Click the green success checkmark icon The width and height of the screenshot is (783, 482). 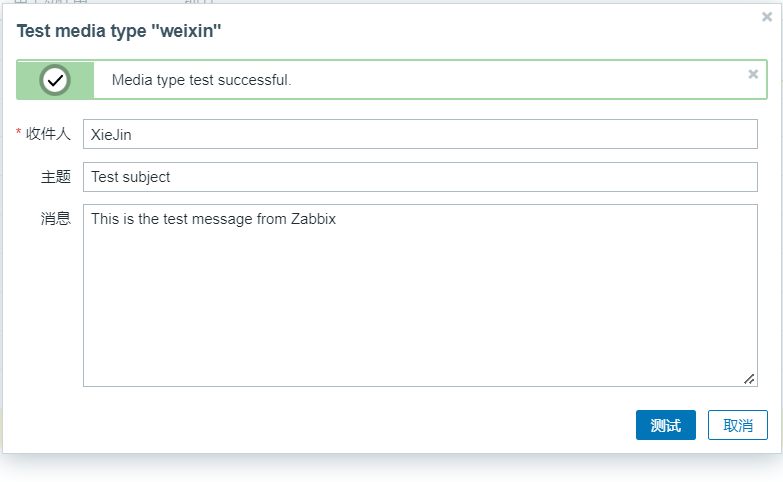(55, 80)
